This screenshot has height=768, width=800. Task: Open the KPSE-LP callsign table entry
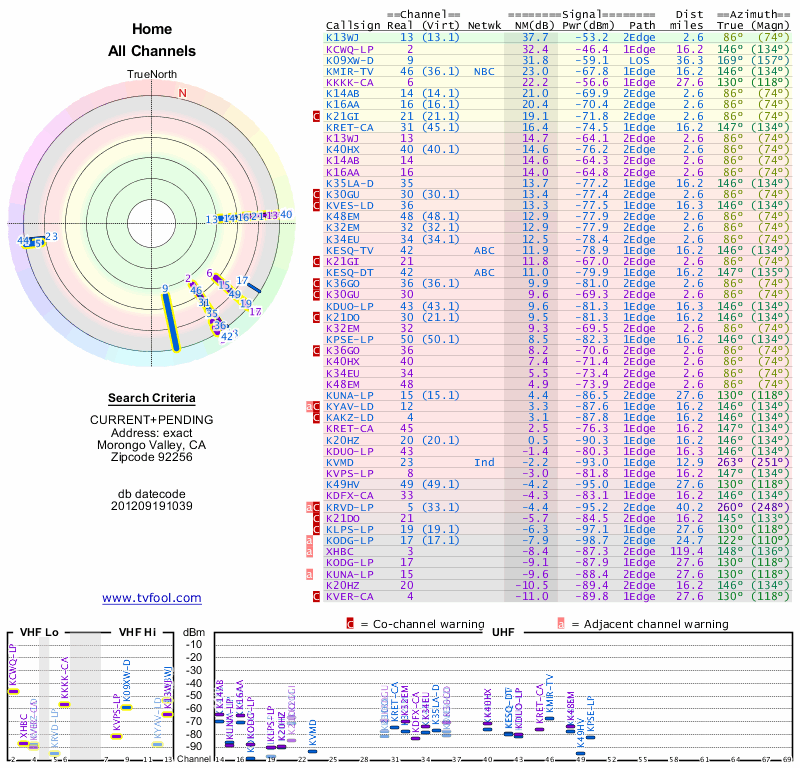349,337
